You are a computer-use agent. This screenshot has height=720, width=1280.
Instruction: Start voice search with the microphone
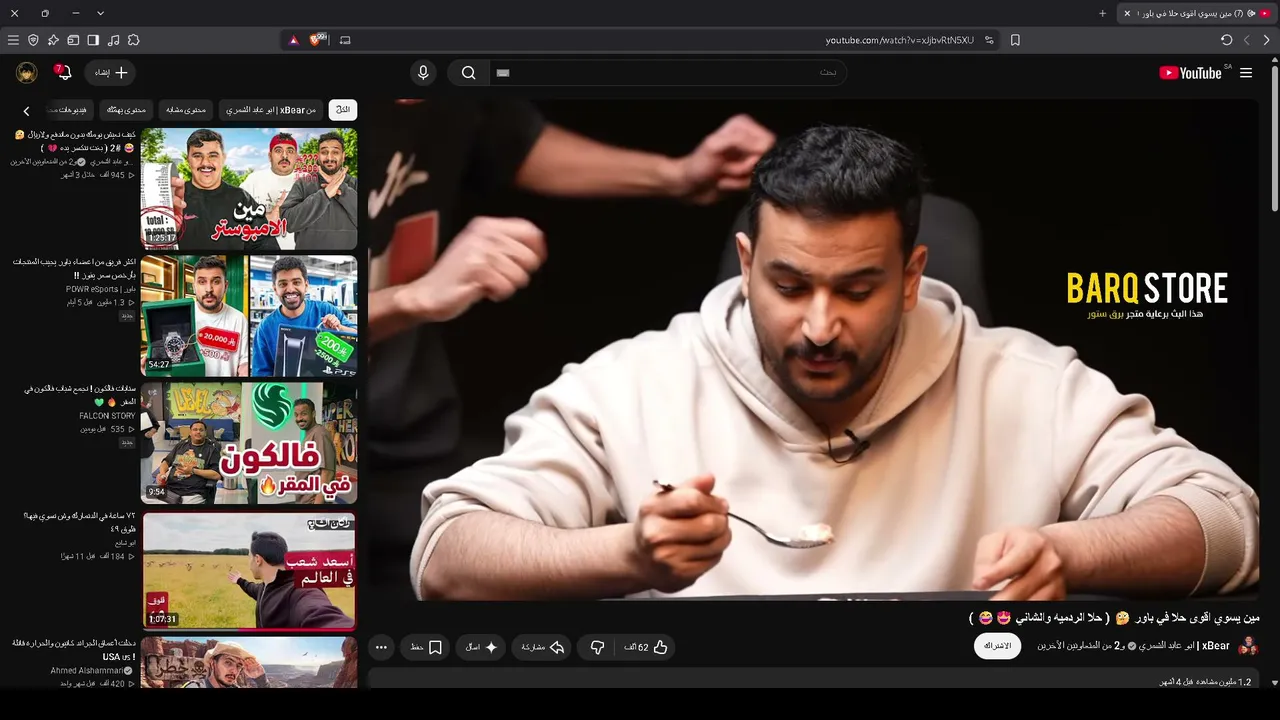tap(423, 73)
